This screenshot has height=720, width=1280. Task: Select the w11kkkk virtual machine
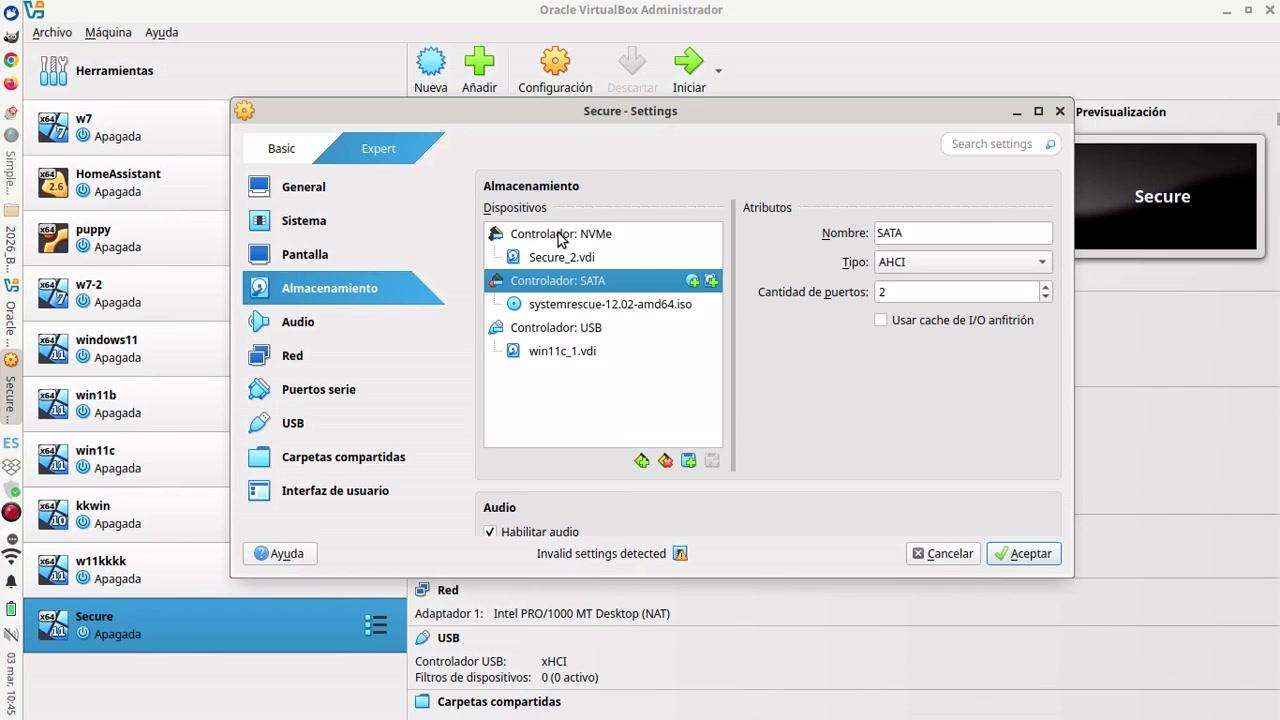coord(127,570)
